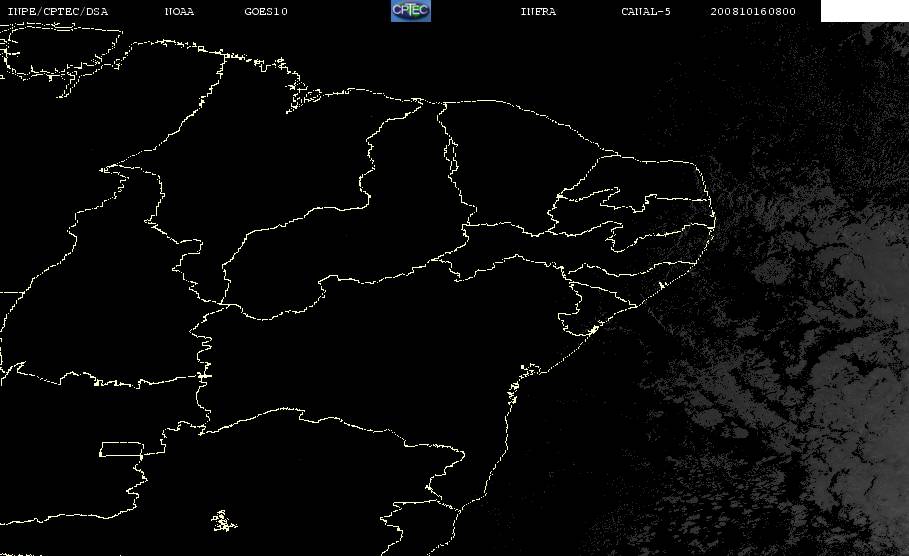Click the CPTEC logo in header

point(410,10)
